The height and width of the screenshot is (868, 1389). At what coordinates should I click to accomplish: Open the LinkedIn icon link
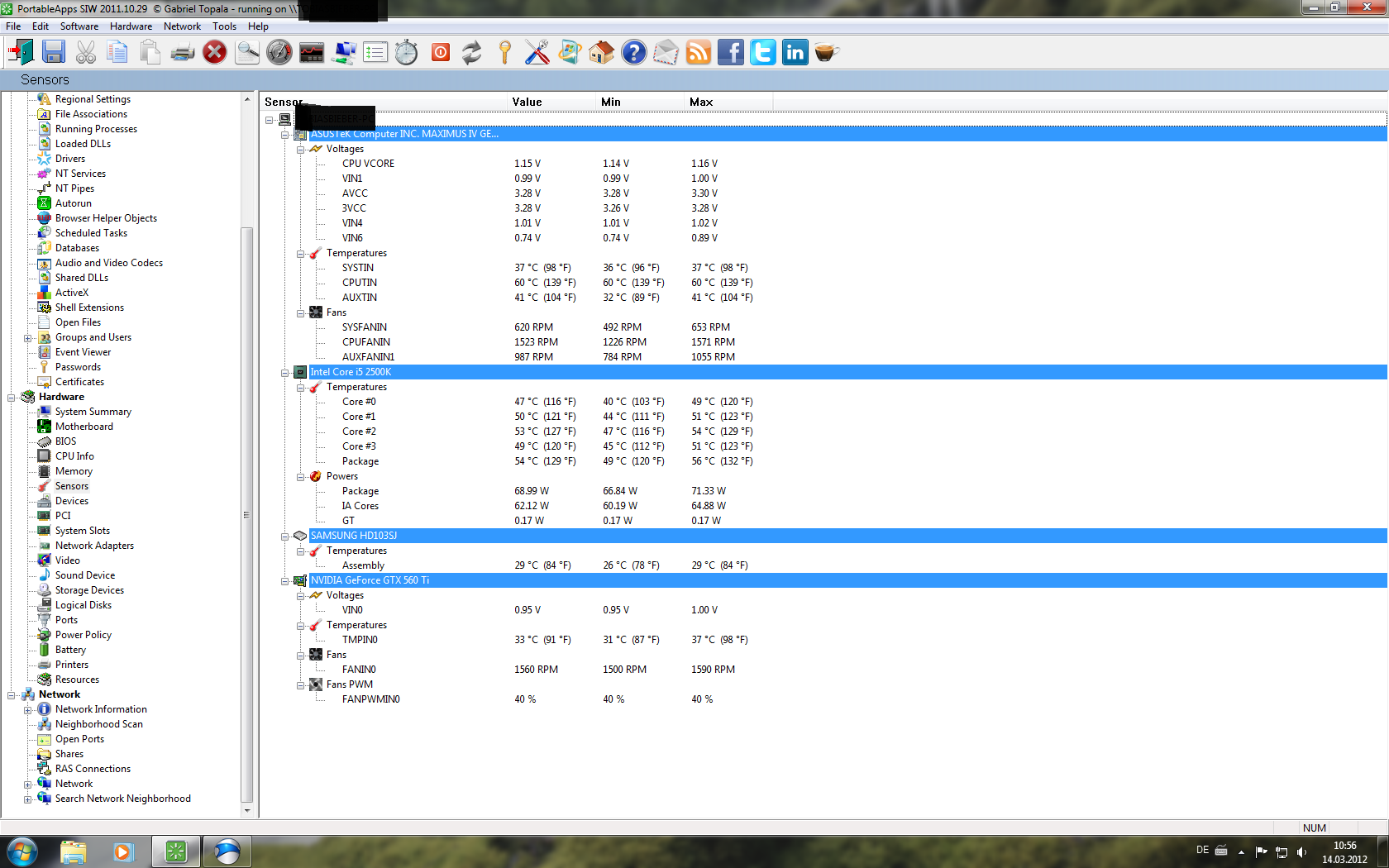point(795,53)
